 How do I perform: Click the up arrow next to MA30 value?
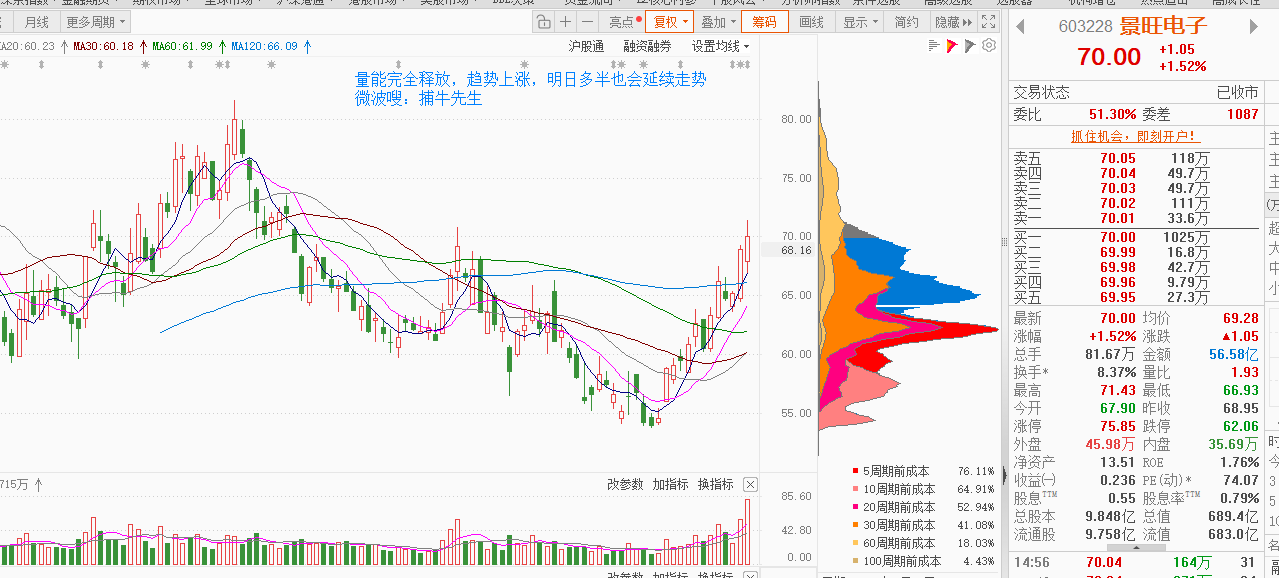point(143,46)
